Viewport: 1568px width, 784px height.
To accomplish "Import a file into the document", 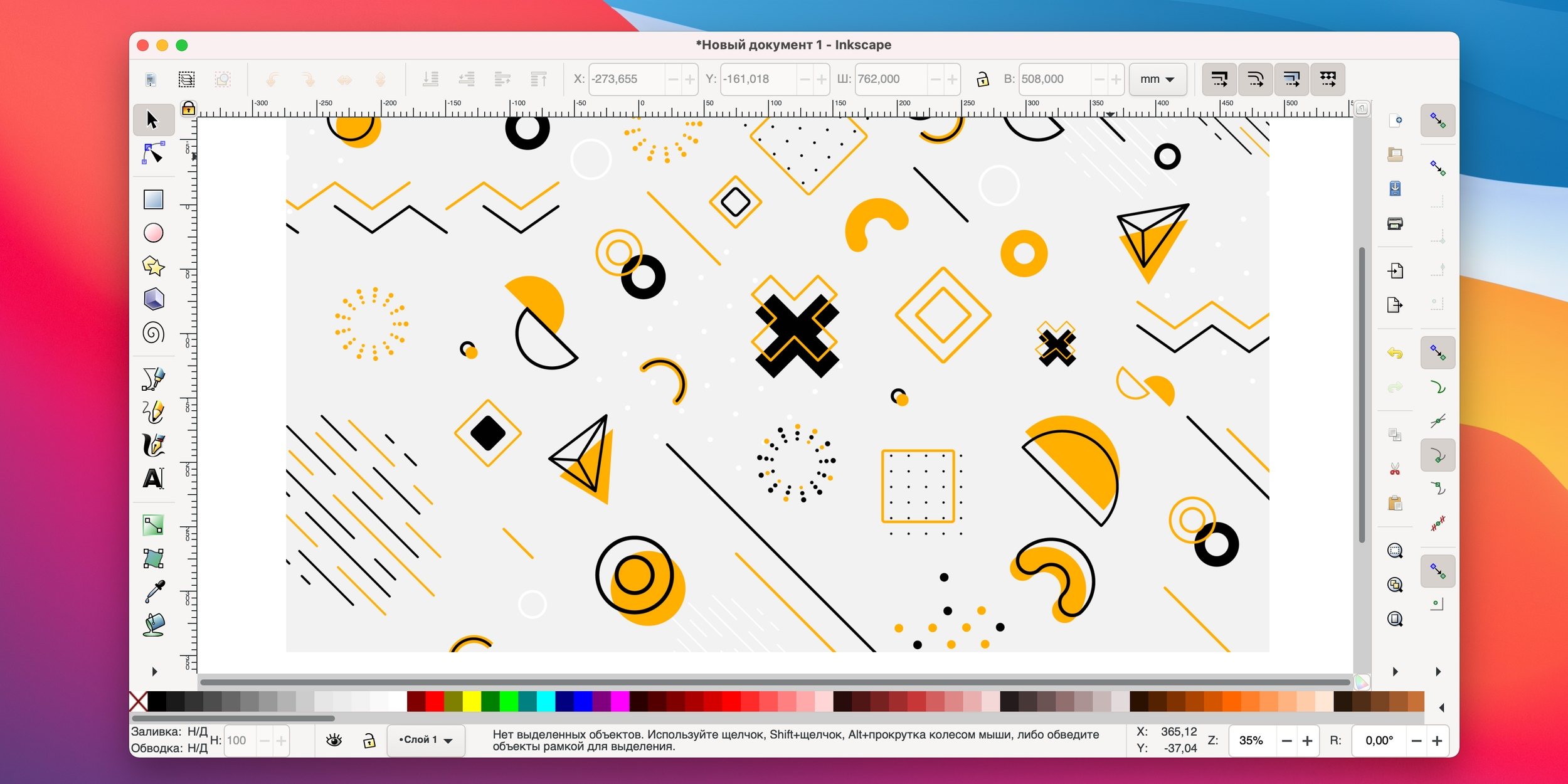I will tap(1395, 271).
